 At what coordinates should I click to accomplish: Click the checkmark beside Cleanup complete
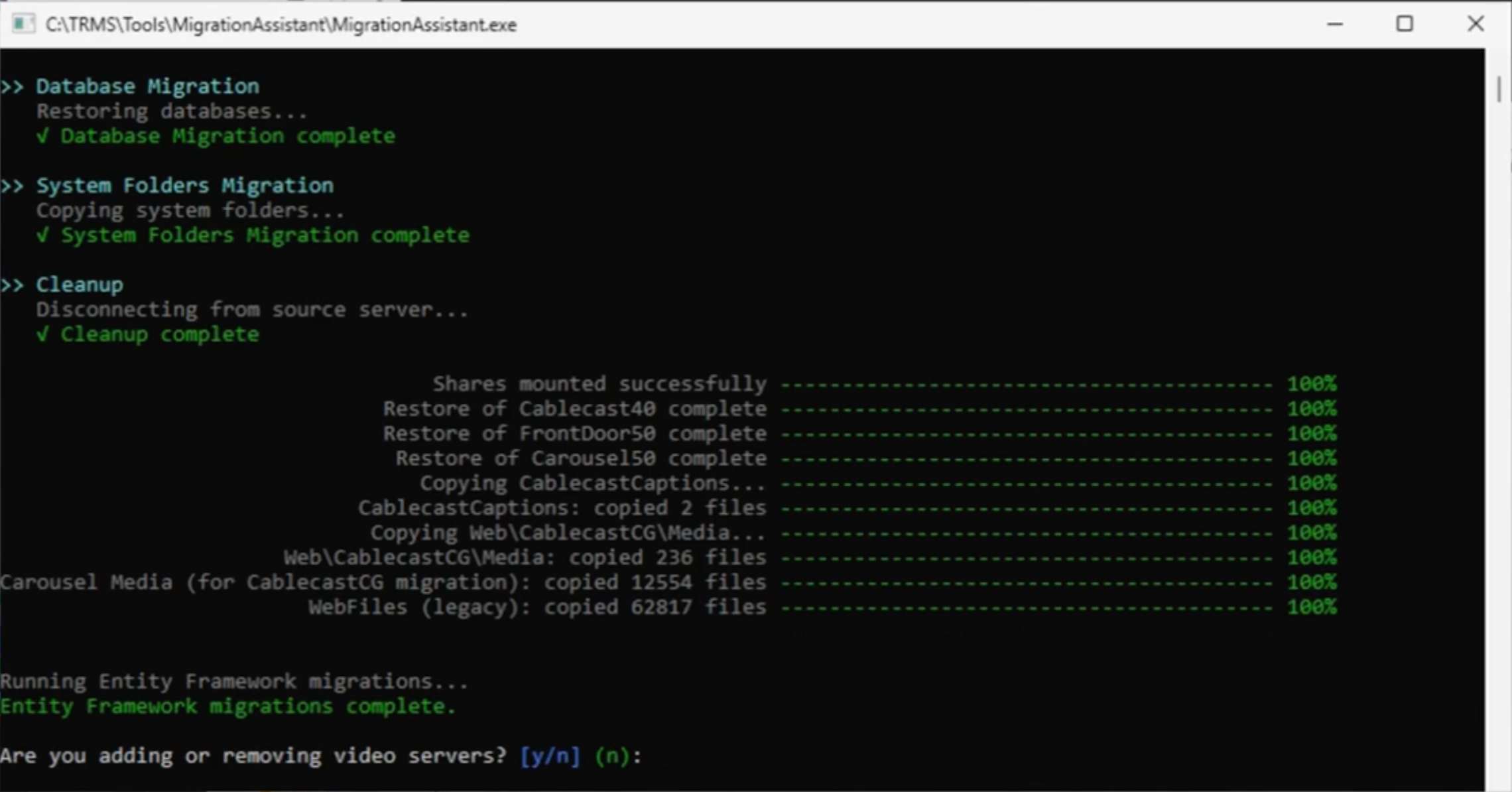[42, 334]
